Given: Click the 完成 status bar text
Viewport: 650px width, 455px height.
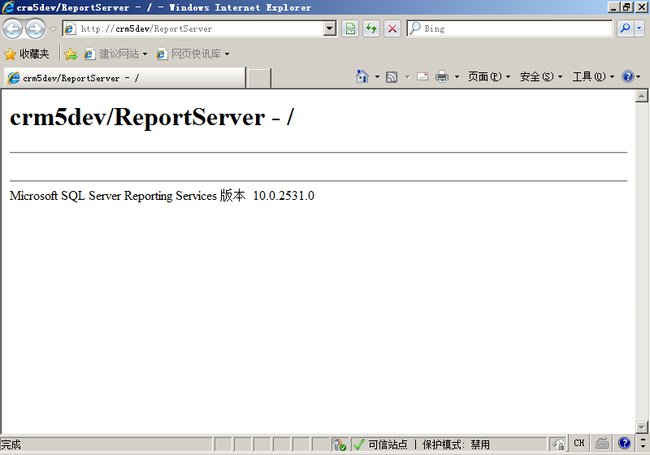Looking at the screenshot, I should (11, 445).
